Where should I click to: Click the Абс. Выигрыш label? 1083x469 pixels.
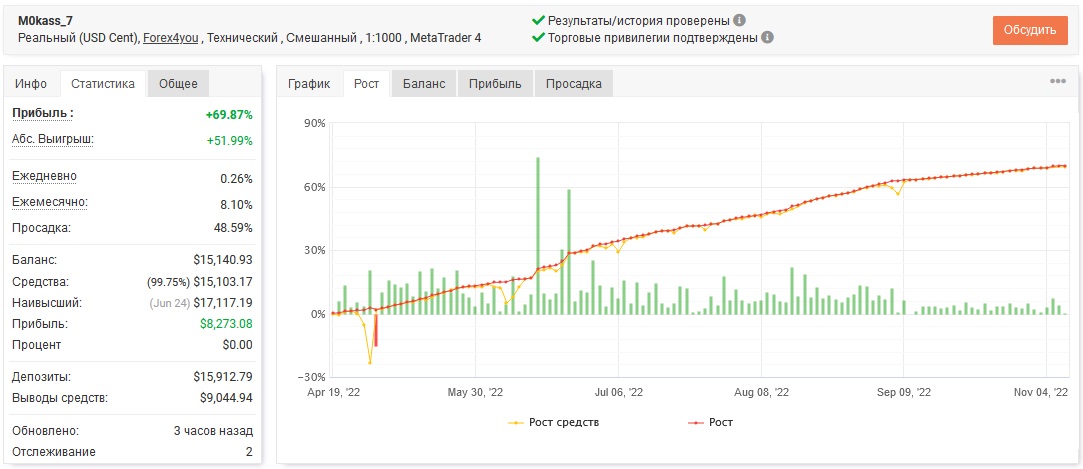click(x=52, y=140)
